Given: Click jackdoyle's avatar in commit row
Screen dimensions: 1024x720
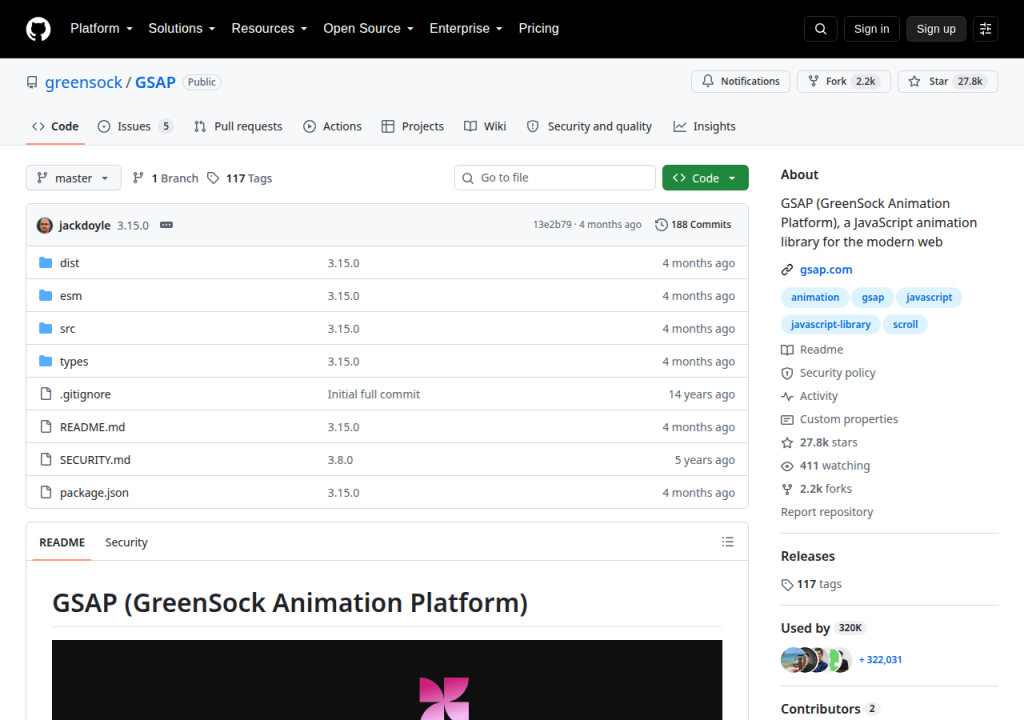Looking at the screenshot, I should (x=44, y=225).
